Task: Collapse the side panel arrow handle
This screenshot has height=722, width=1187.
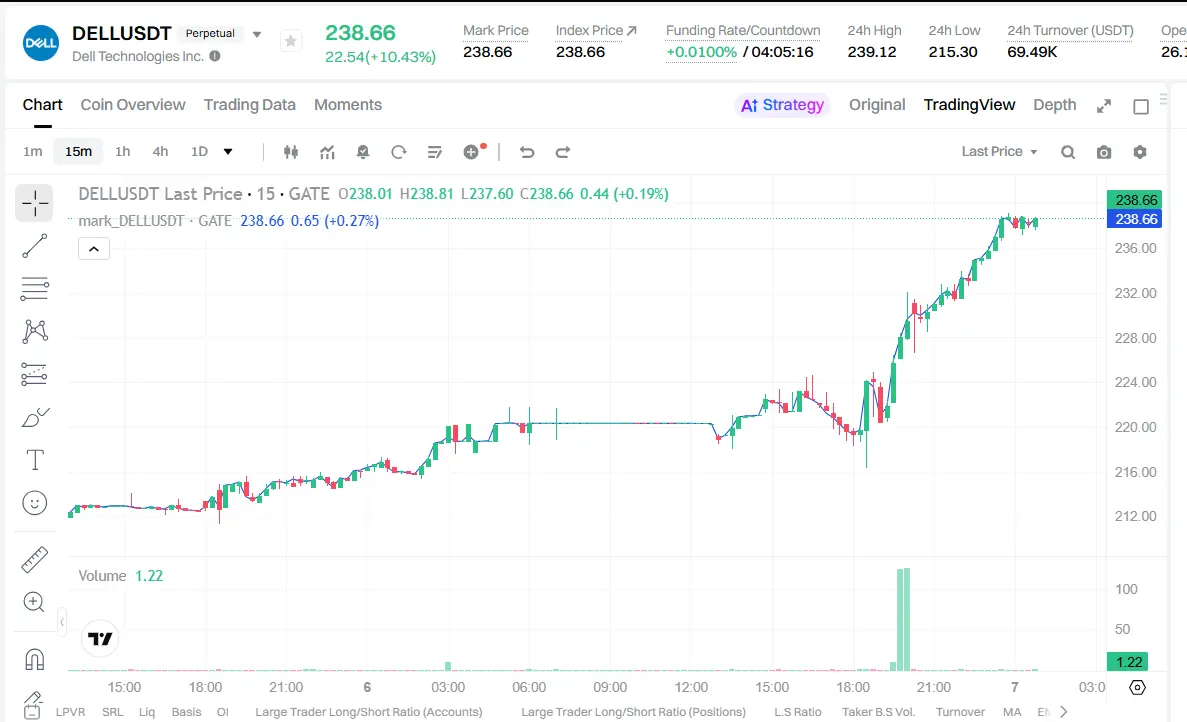Action: pyautogui.click(x=62, y=622)
